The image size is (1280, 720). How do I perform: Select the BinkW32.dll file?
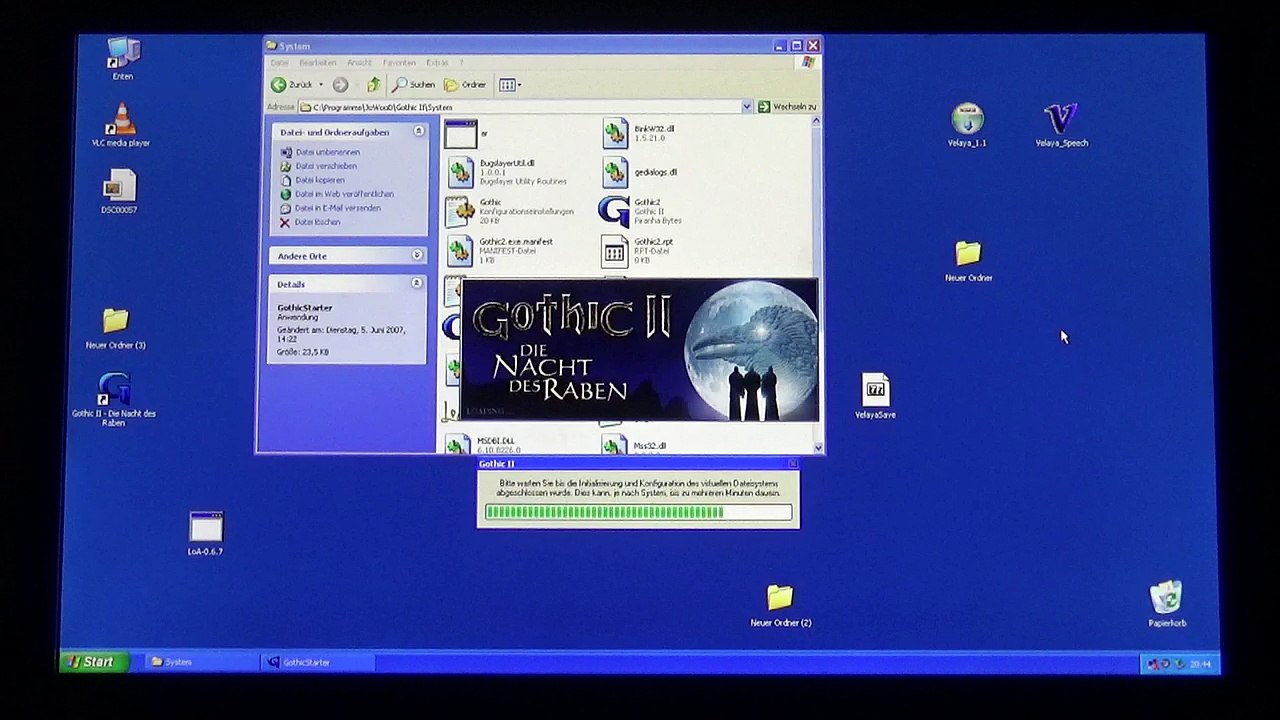pos(640,133)
